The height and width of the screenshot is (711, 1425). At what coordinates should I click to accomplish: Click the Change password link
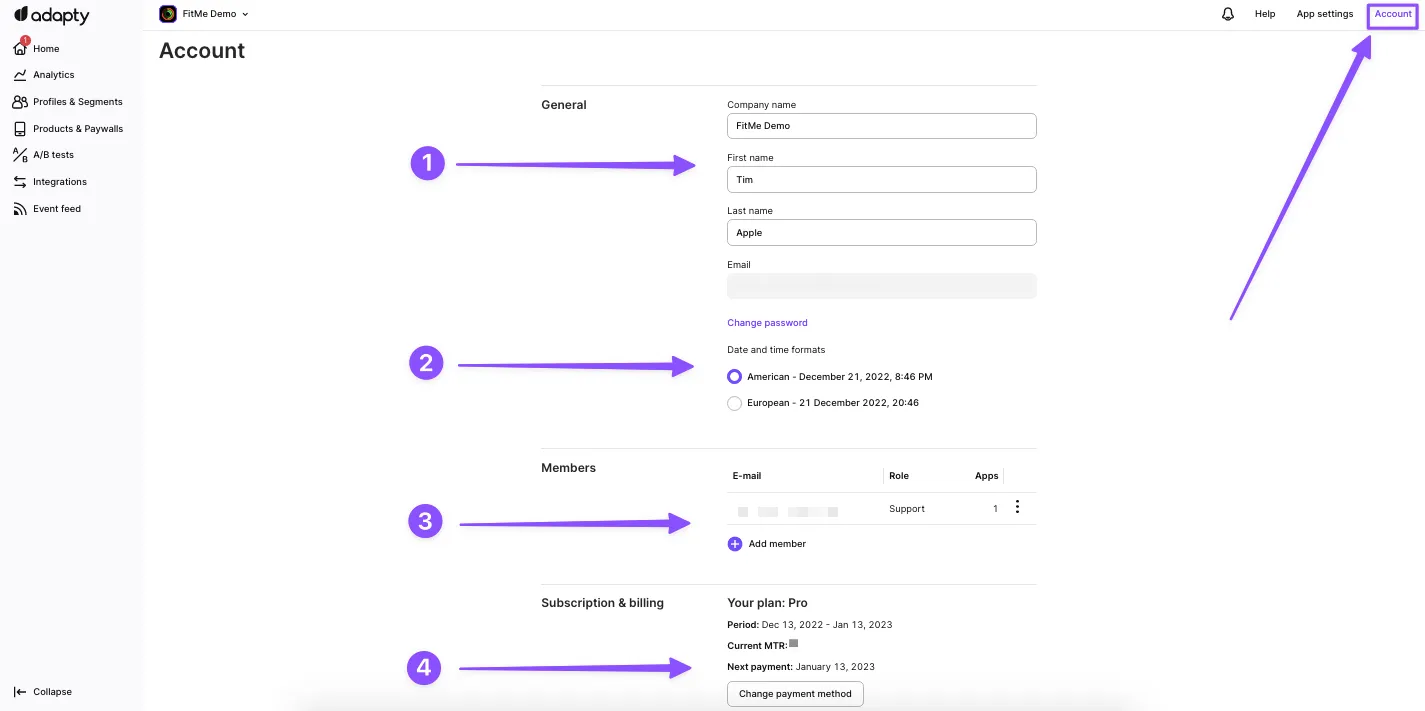767,323
